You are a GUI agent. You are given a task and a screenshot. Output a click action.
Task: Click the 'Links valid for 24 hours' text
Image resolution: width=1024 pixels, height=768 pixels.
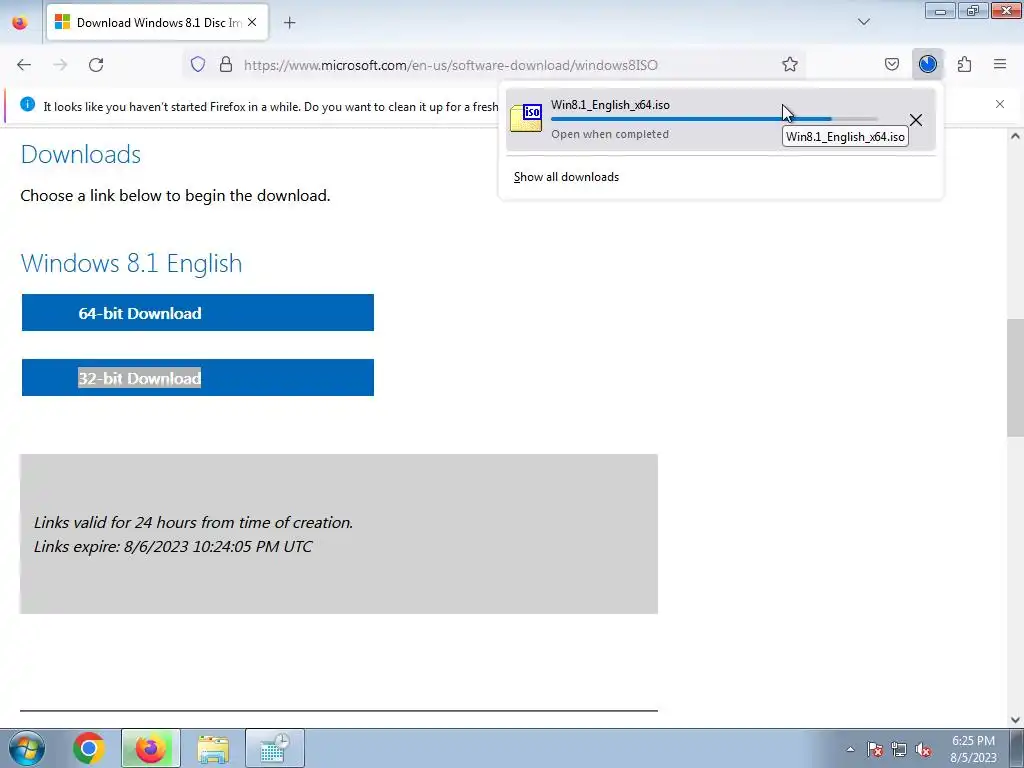193,522
